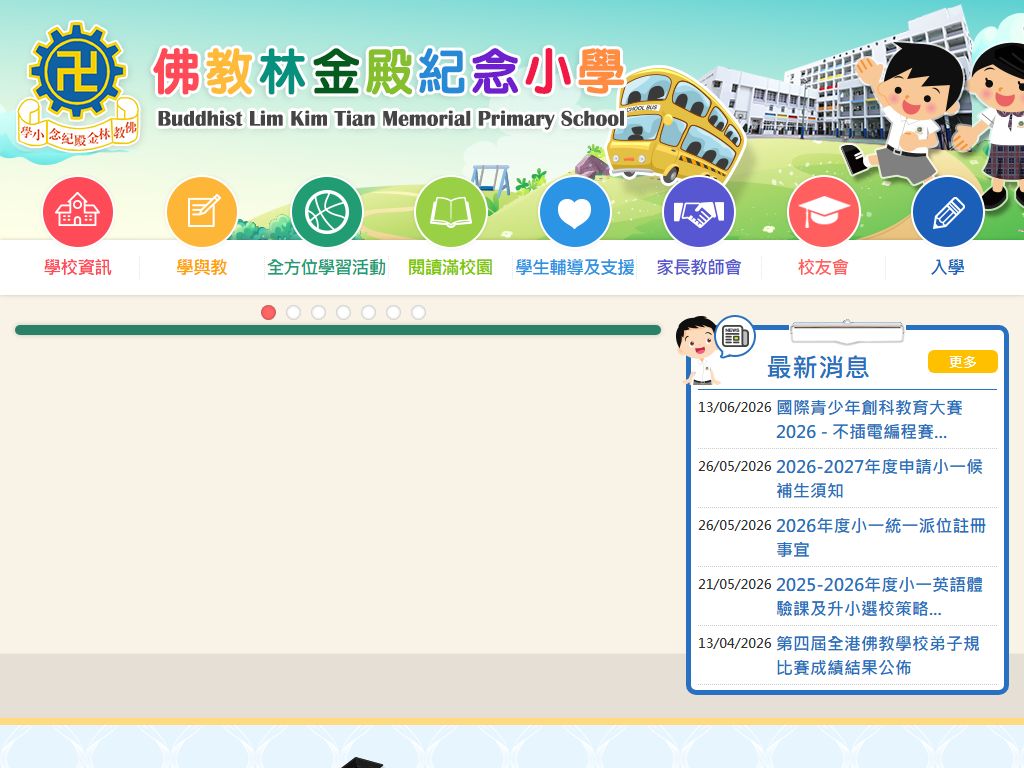Click Buddhist Lim Kim Tian Memorial Primary School text
1024x768 pixels.
pos(391,118)
